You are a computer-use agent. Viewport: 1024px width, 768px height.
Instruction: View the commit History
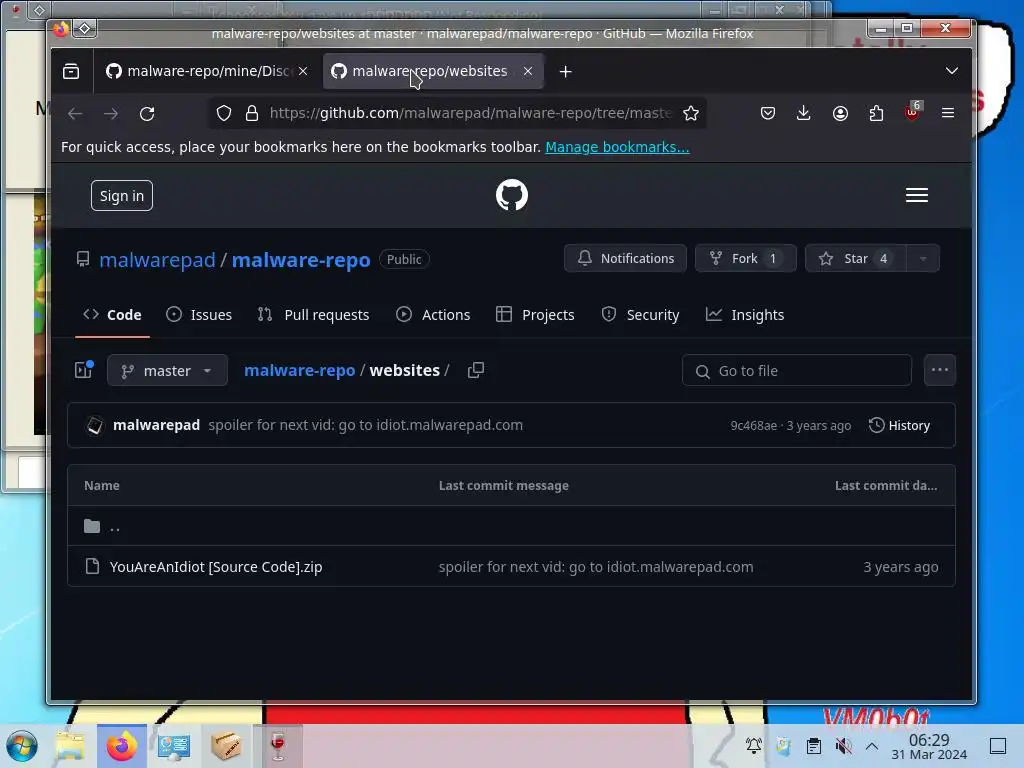click(x=899, y=426)
